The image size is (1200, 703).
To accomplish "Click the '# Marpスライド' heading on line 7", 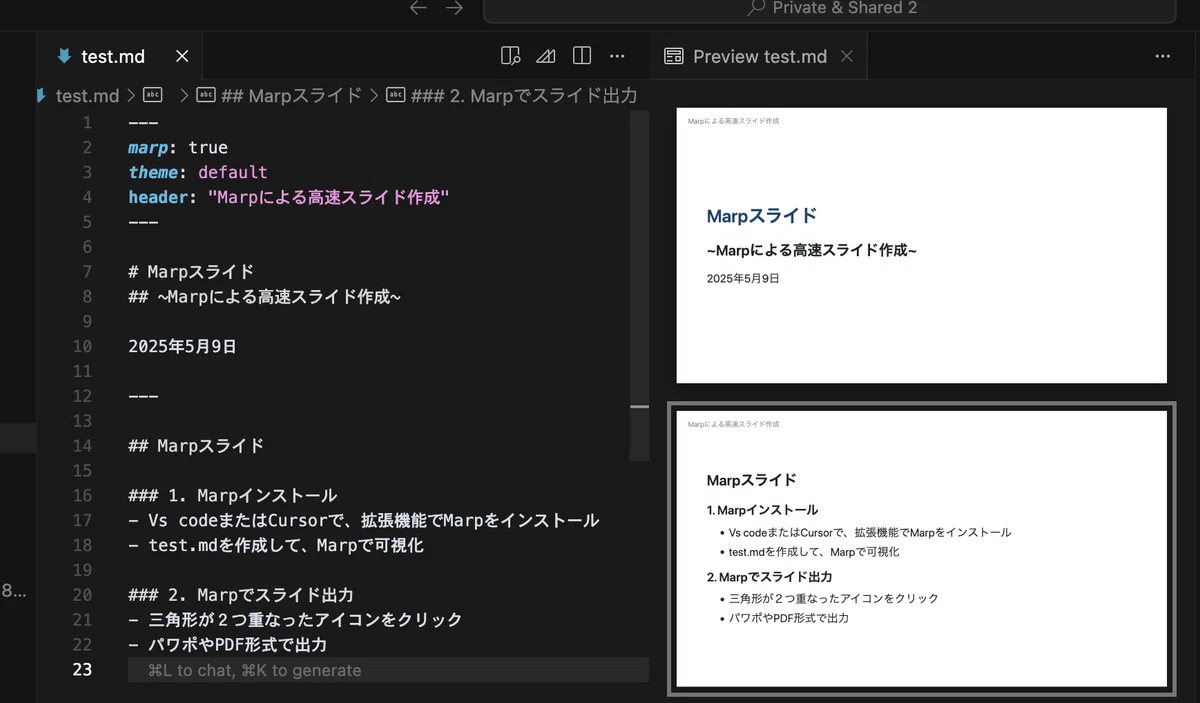I will [191, 271].
